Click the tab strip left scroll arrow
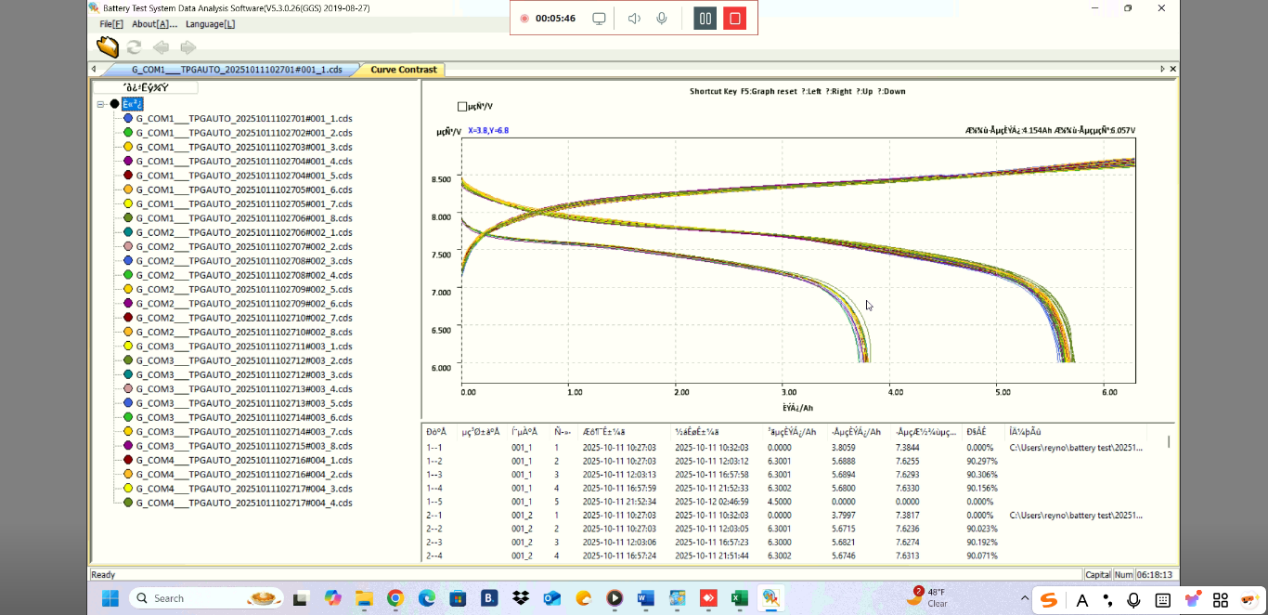The height and width of the screenshot is (615, 1268). coord(94,69)
